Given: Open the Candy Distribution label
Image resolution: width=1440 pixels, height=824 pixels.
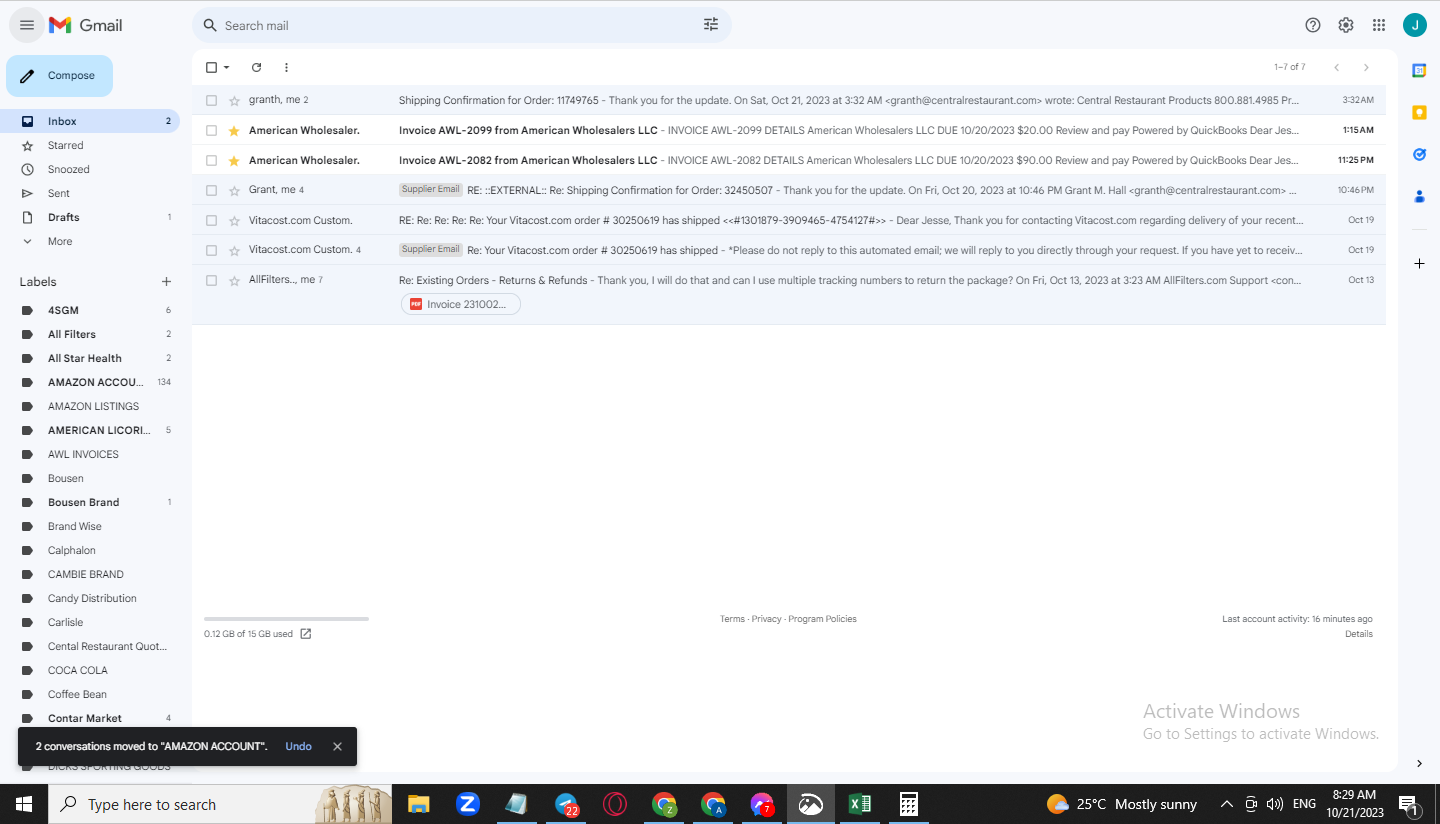Looking at the screenshot, I should [x=90, y=598].
